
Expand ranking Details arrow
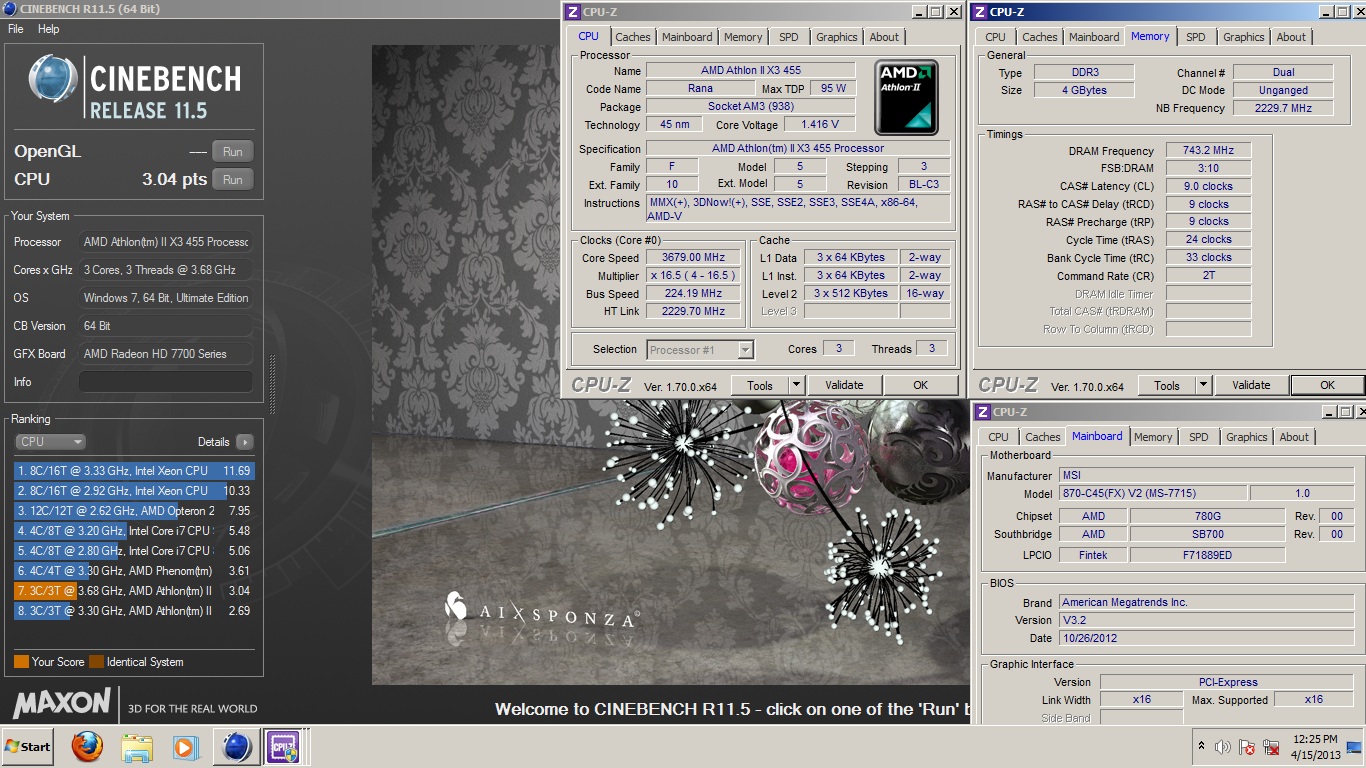click(x=244, y=442)
